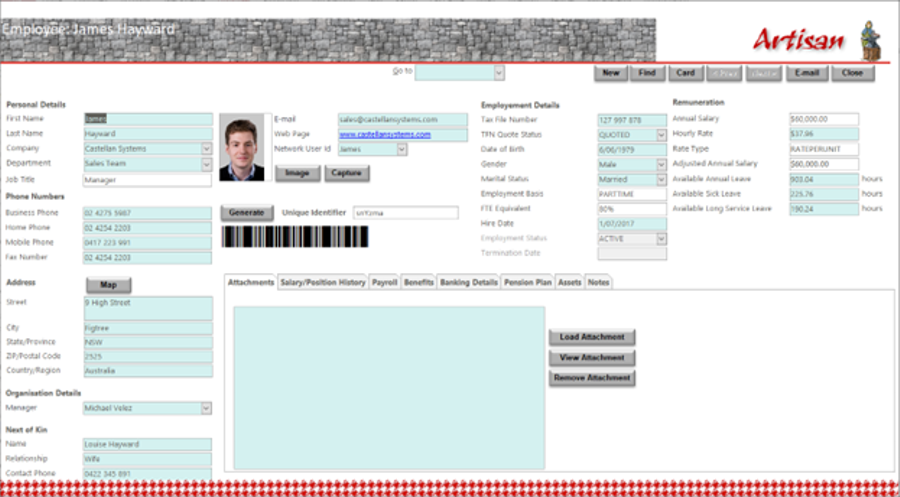
Task: Open the Marital Status dropdown
Action: click(x=661, y=180)
